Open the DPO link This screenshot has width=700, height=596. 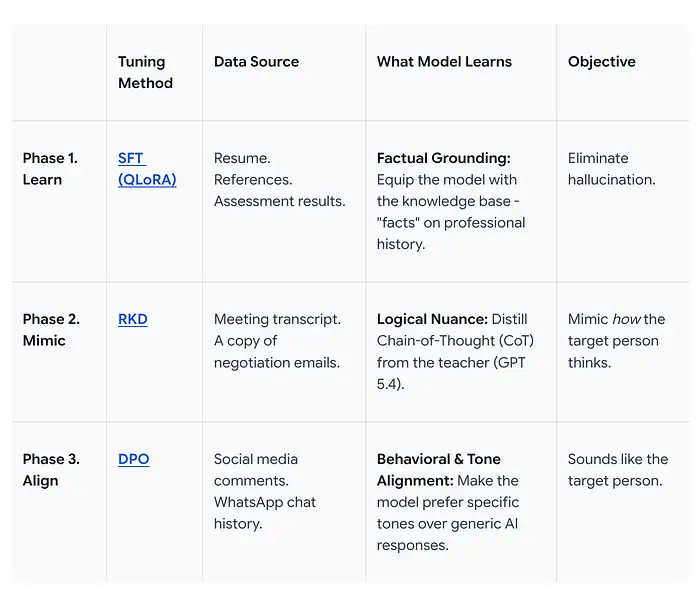coord(133,459)
